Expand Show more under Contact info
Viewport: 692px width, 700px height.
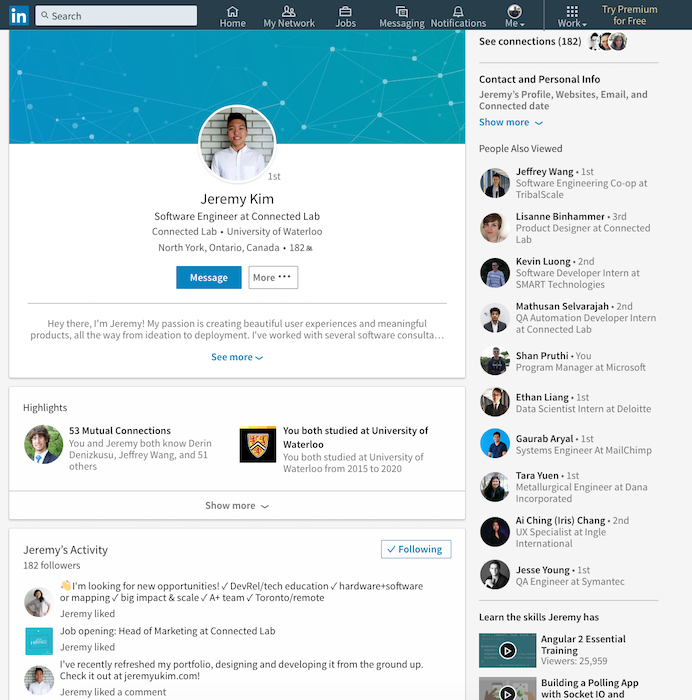pos(511,122)
